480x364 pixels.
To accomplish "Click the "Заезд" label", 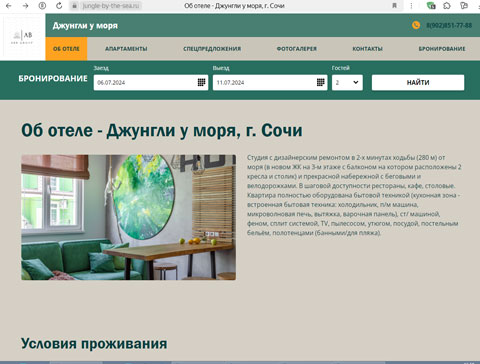I will pyautogui.click(x=101, y=68).
